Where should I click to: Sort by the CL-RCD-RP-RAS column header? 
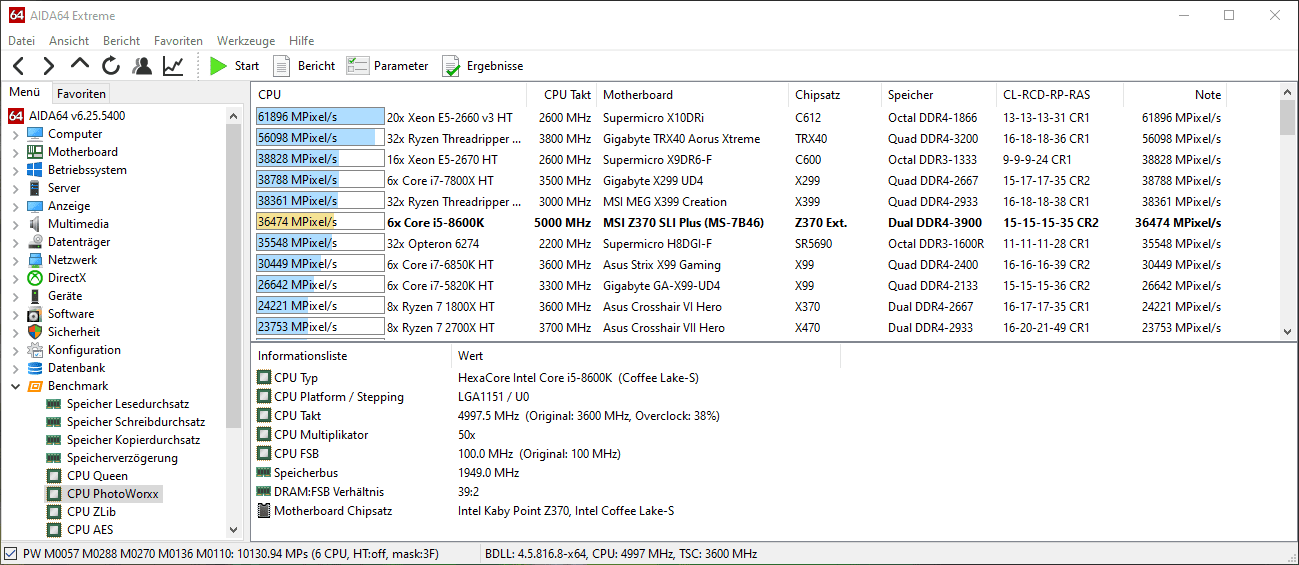[x=1059, y=95]
